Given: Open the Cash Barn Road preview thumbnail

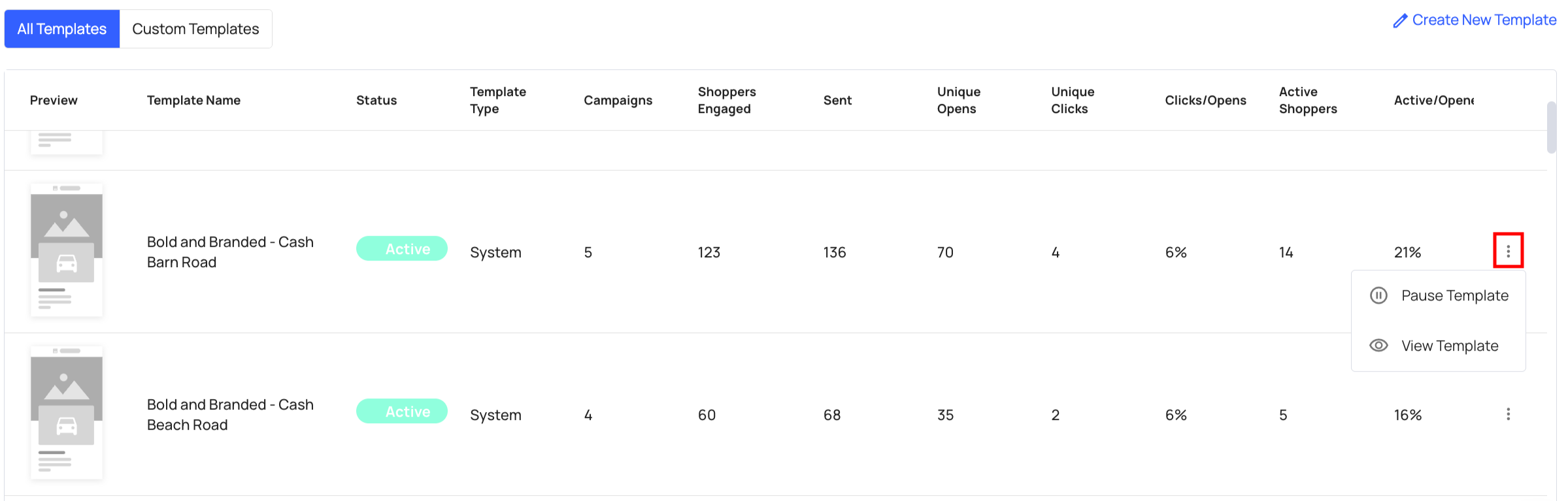Looking at the screenshot, I should pyautogui.click(x=67, y=250).
